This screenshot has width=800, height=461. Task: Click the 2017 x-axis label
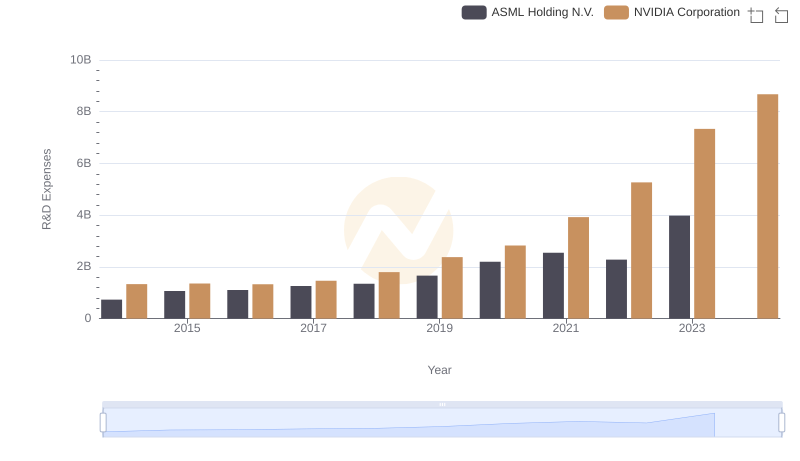coord(313,328)
